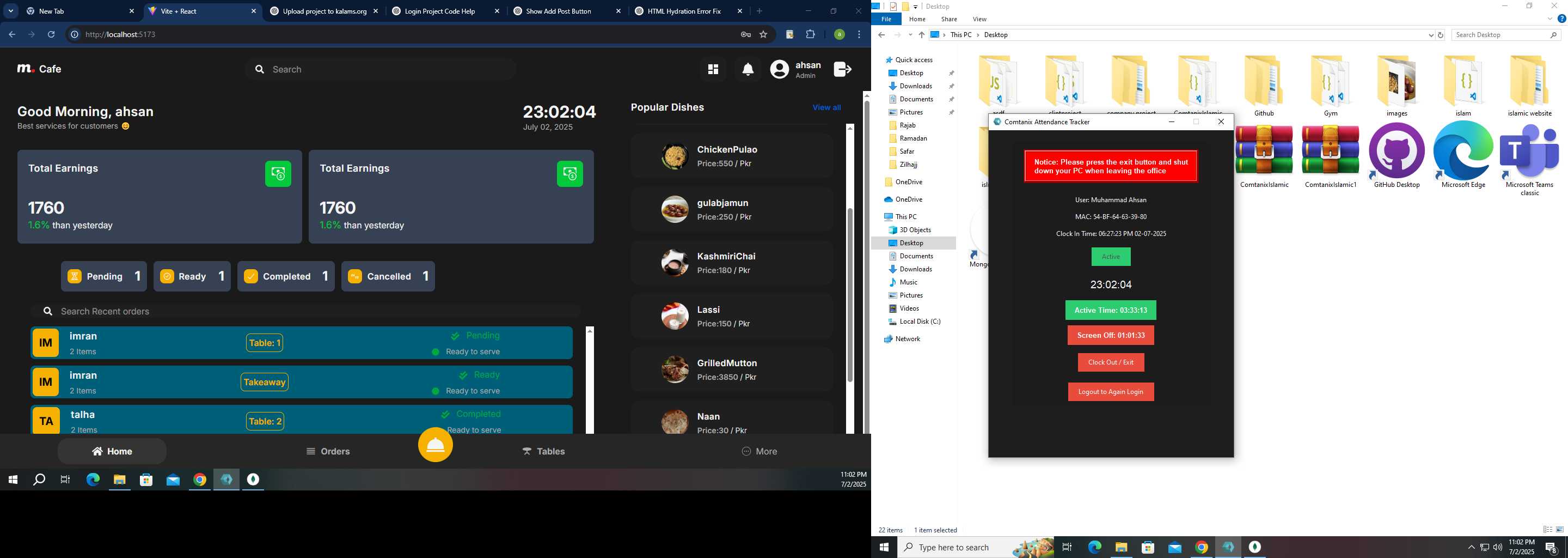Click the volume speaker tray icon
The image size is (1568, 558).
coord(1497,547)
